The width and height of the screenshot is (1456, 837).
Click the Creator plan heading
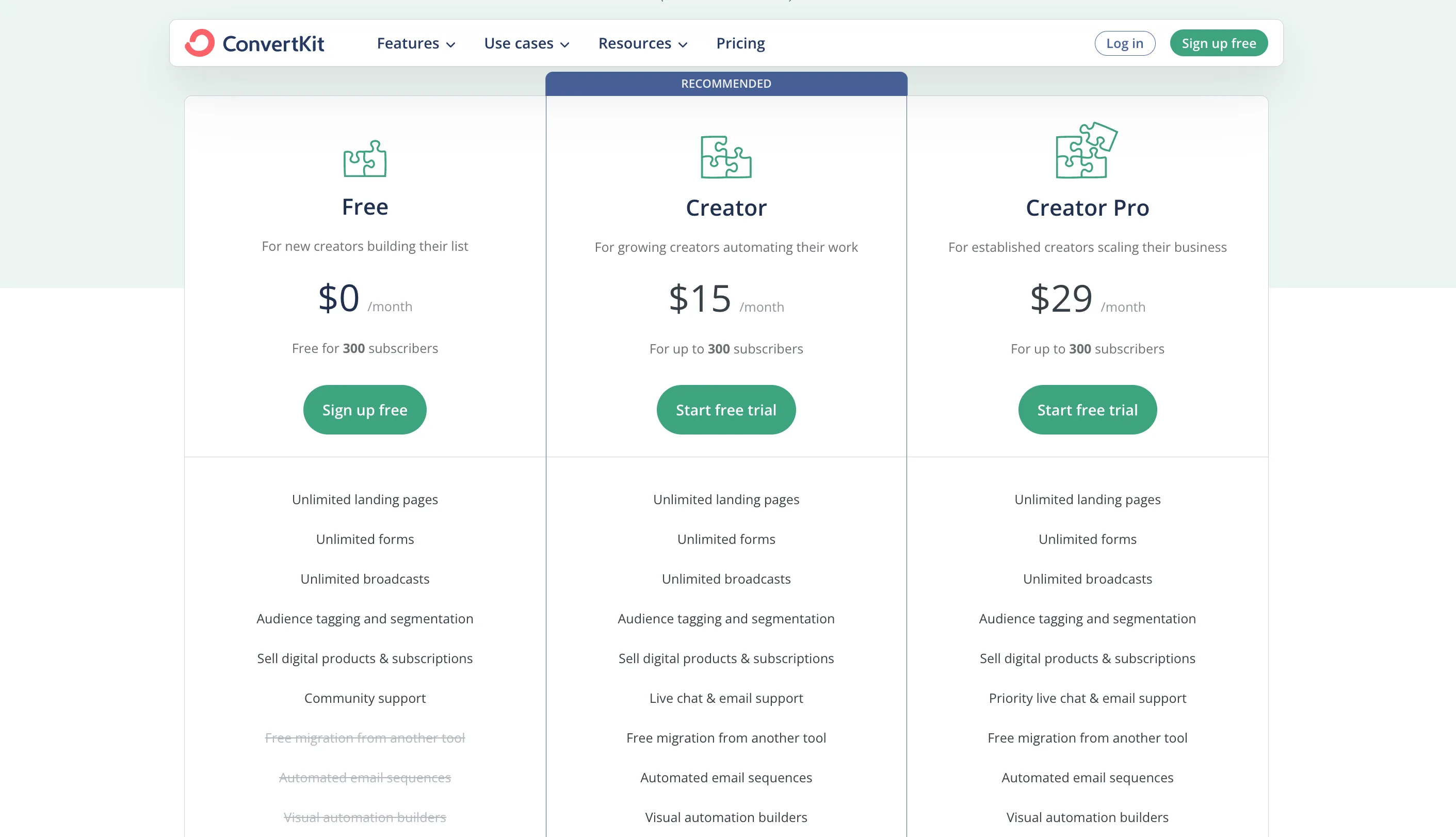[x=726, y=208]
